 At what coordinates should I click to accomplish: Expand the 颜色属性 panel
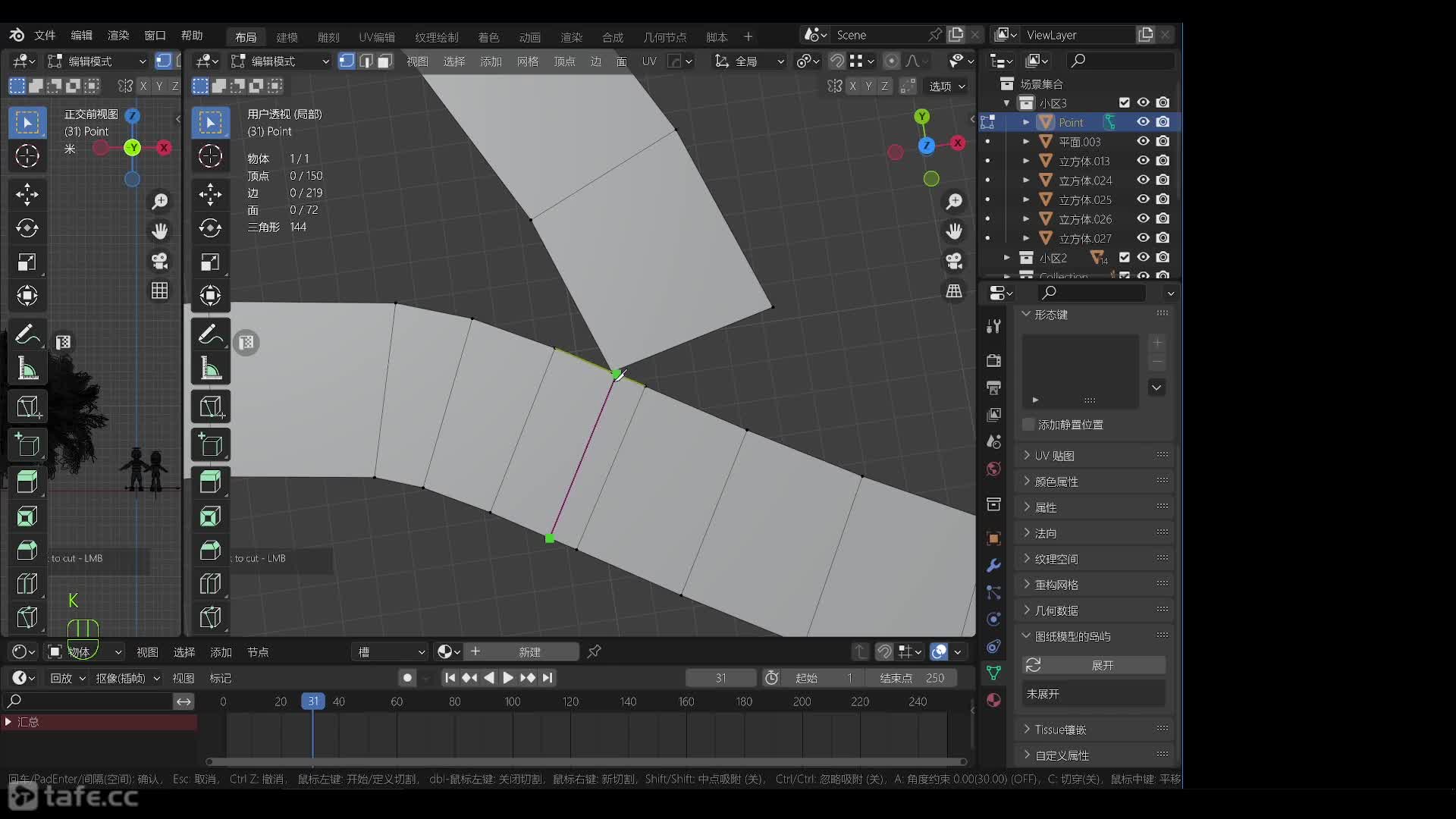coord(1095,482)
